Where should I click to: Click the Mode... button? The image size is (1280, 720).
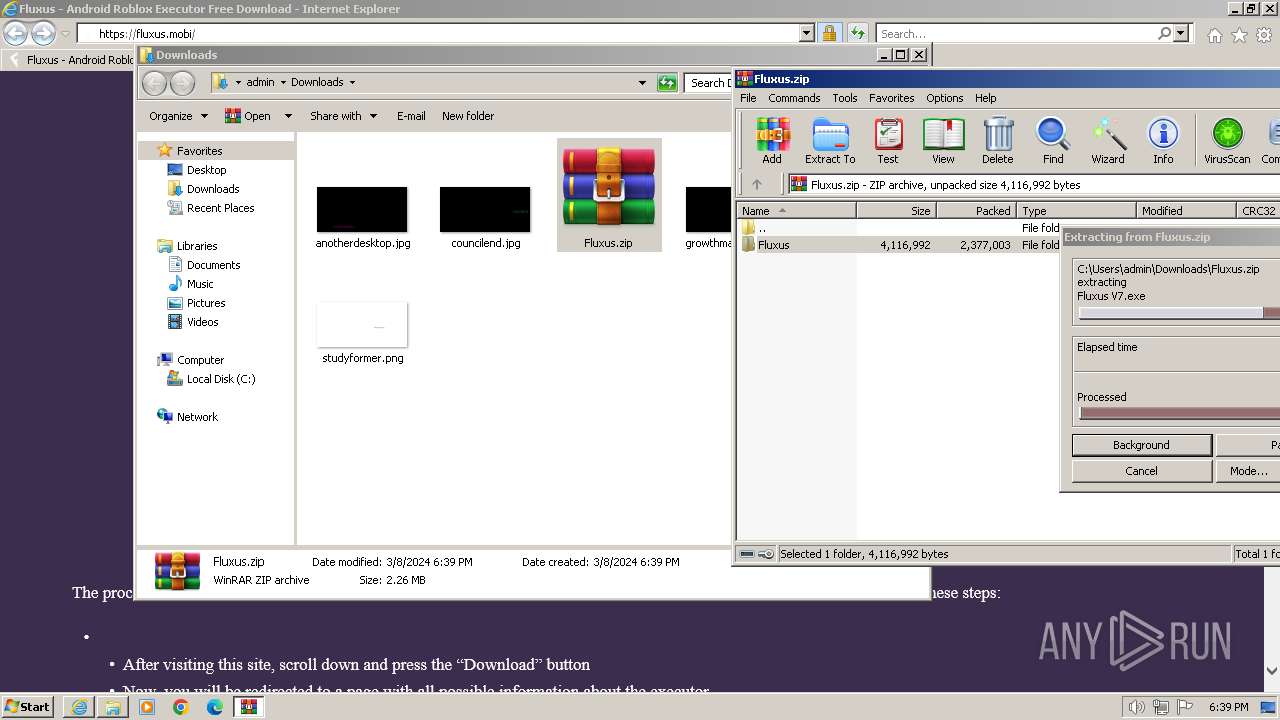[1247, 471]
